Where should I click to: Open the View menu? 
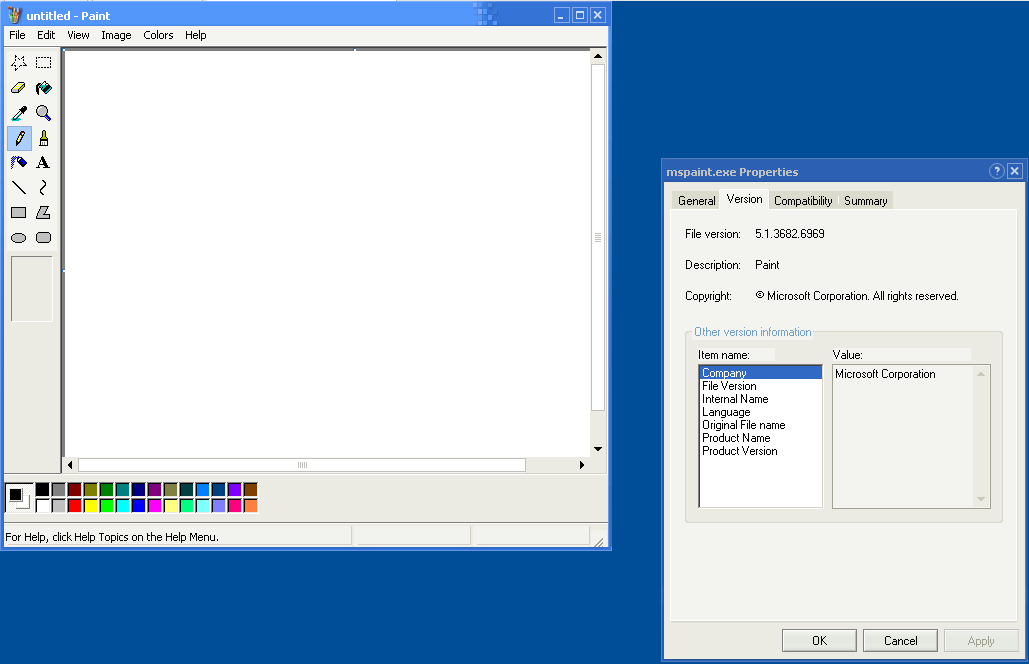tap(78, 35)
